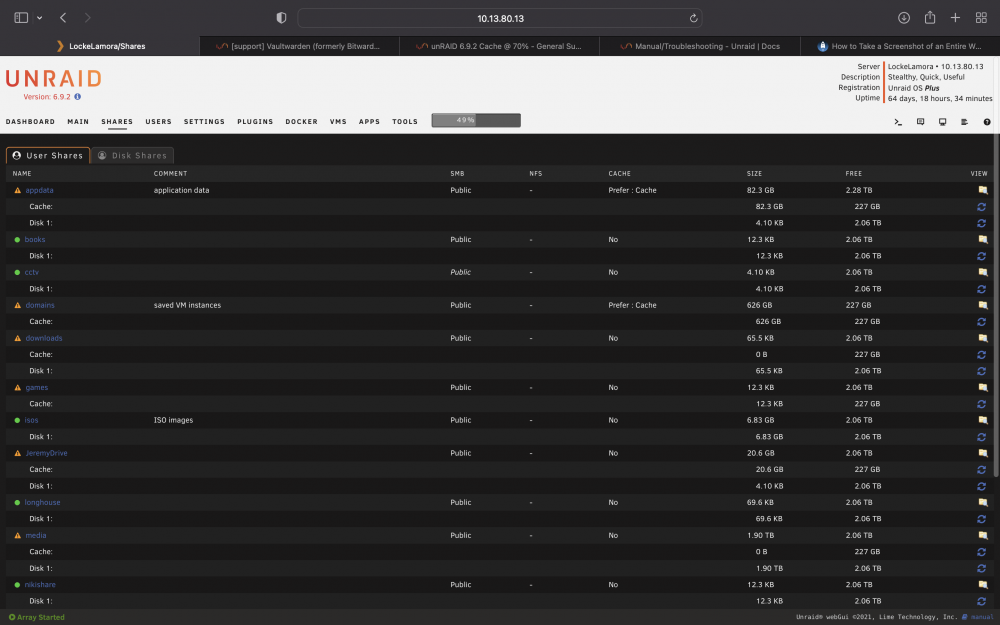
Task: Click the version info icon beside 6.9.2
Action: click(x=78, y=97)
